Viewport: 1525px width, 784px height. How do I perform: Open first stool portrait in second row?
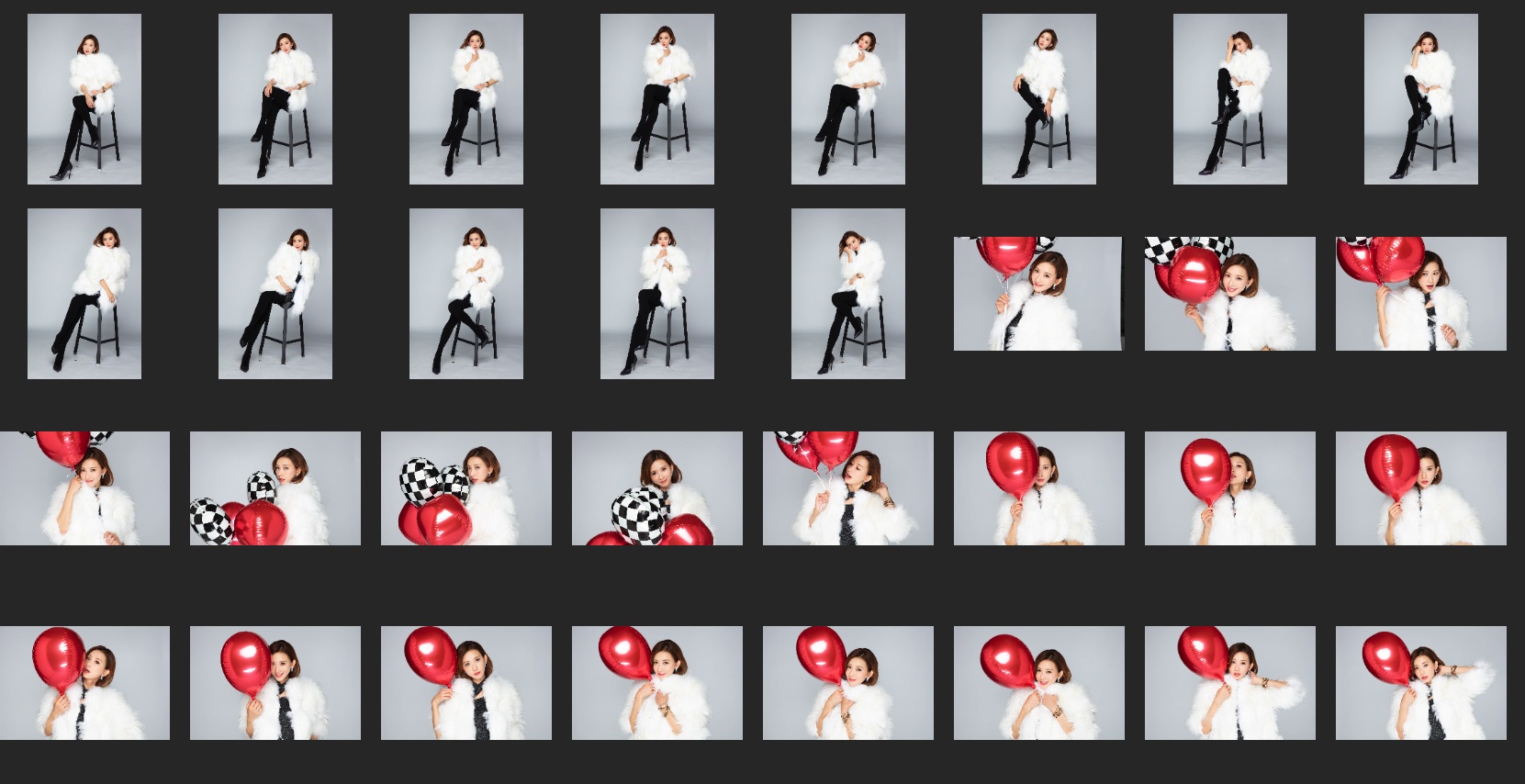84,294
